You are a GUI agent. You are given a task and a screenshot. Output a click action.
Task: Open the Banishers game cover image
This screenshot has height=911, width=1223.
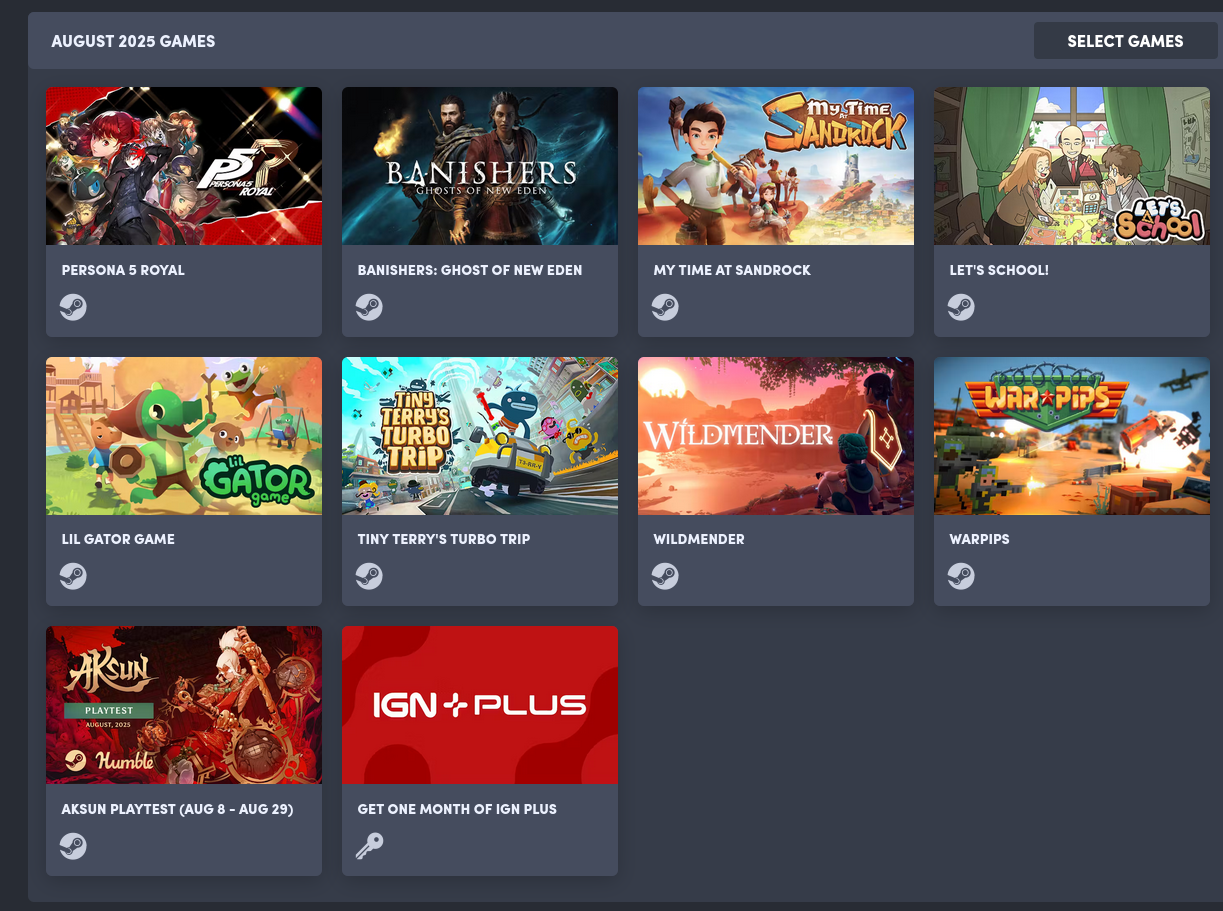[480, 166]
